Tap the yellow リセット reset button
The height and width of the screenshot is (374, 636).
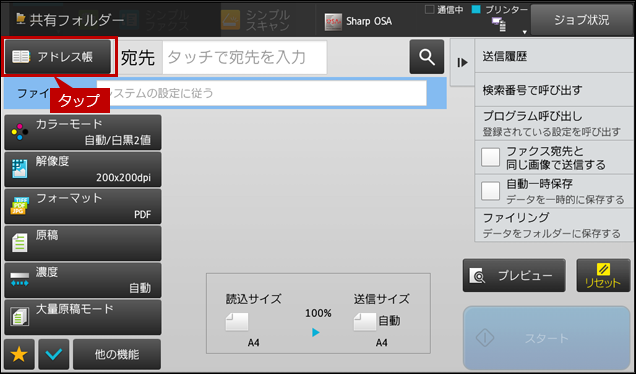[603, 275]
